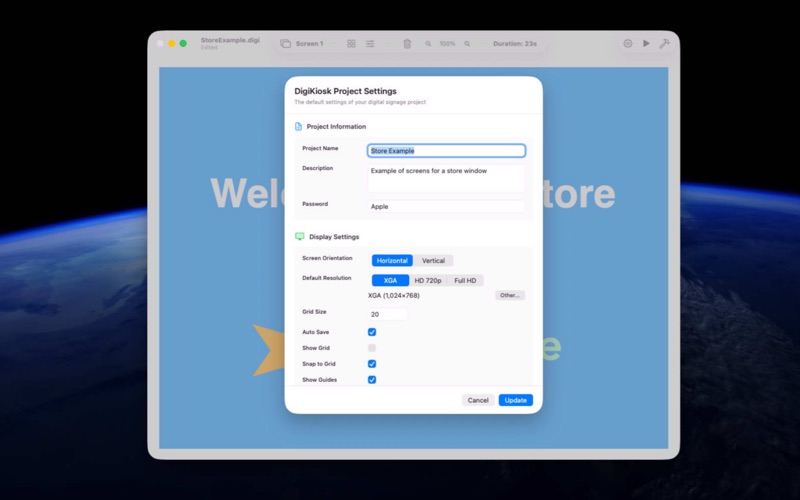
Task: Open the sliders adjustments icon in toolbar
Action: tap(370, 44)
